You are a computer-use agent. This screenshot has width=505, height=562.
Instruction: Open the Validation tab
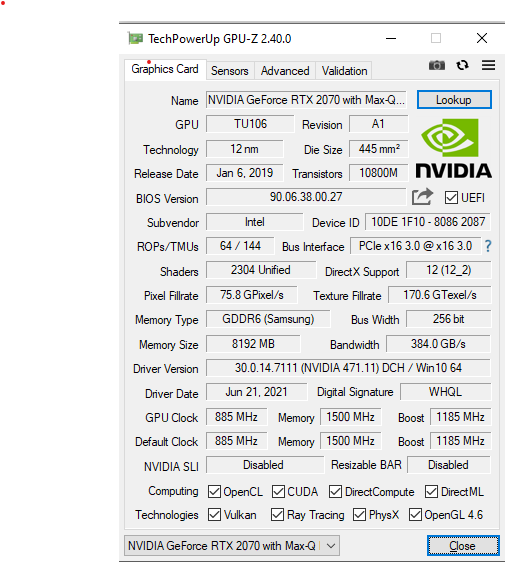[344, 71]
